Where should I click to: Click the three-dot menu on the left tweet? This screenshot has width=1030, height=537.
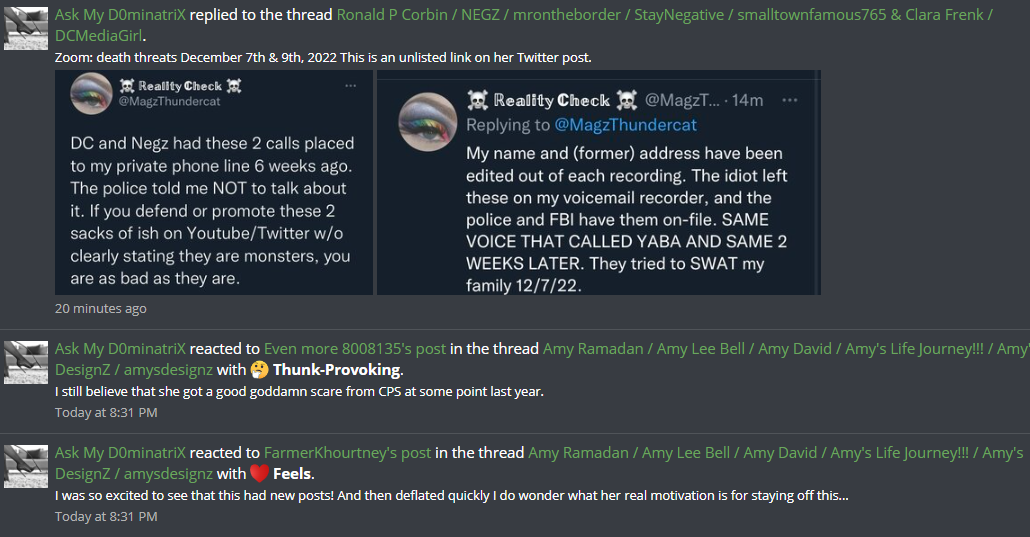click(x=350, y=86)
